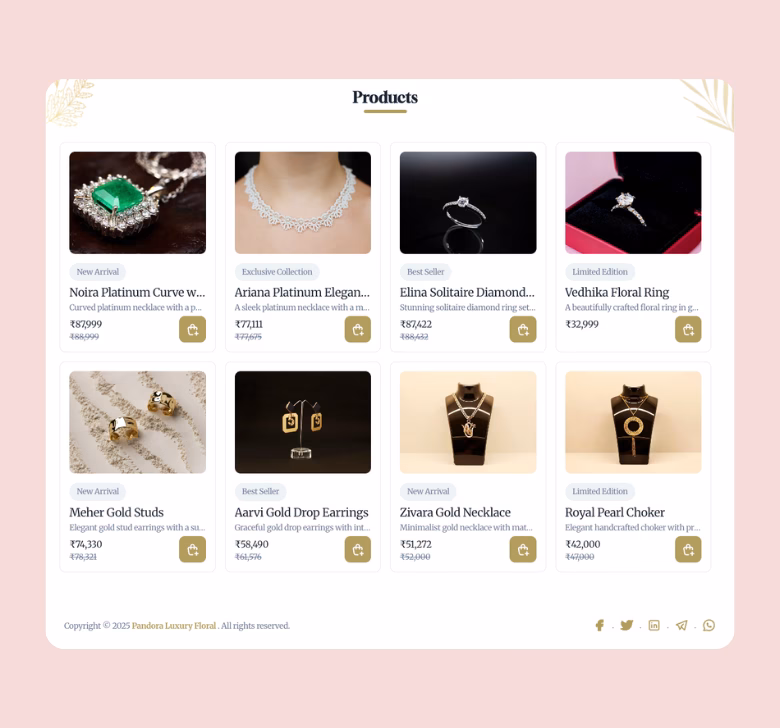Add Ariana Platinum Elegance necklace to cart
This screenshot has height=728, width=780.
(358, 329)
